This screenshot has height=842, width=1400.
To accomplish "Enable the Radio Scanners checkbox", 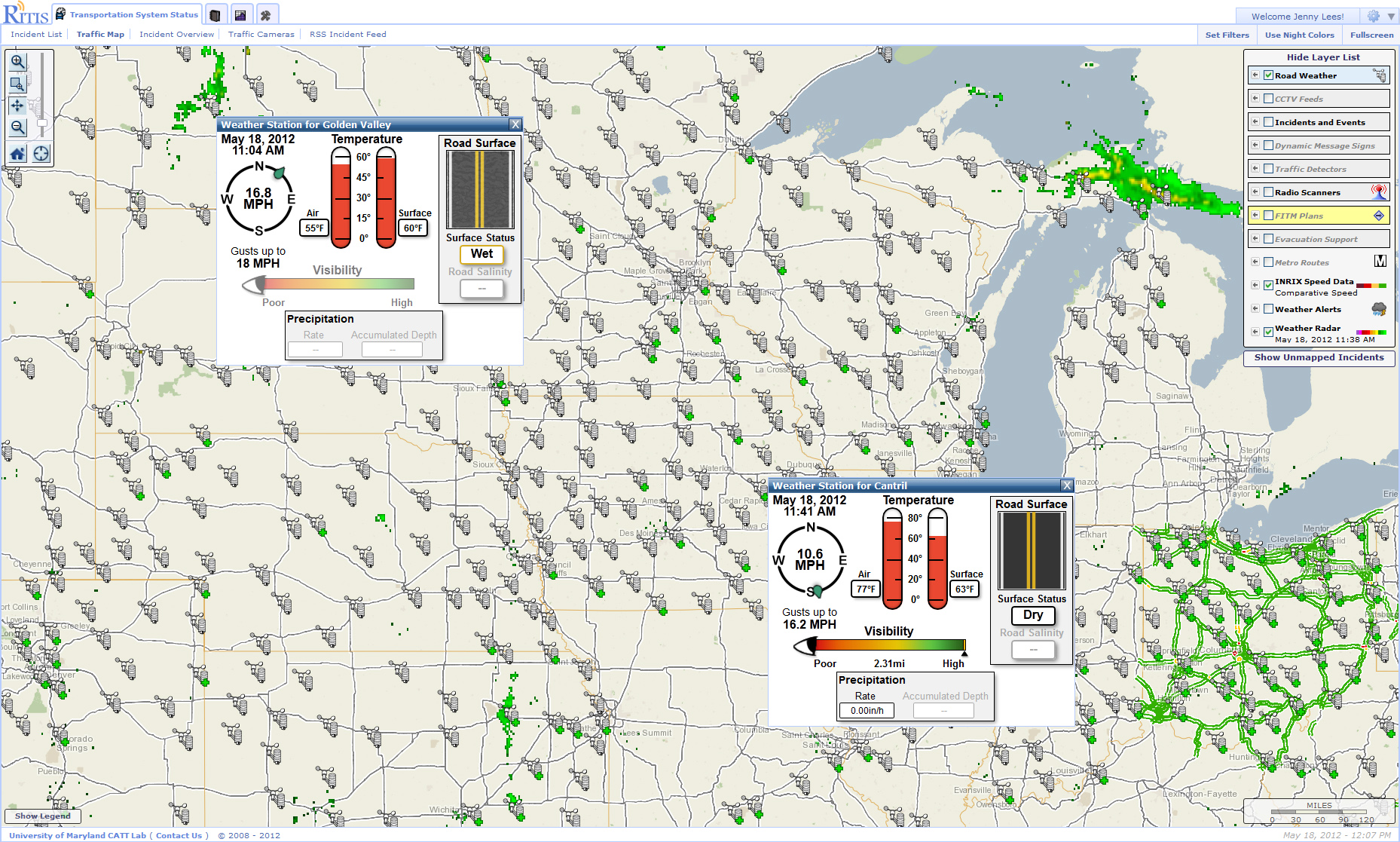I will tap(1269, 192).
